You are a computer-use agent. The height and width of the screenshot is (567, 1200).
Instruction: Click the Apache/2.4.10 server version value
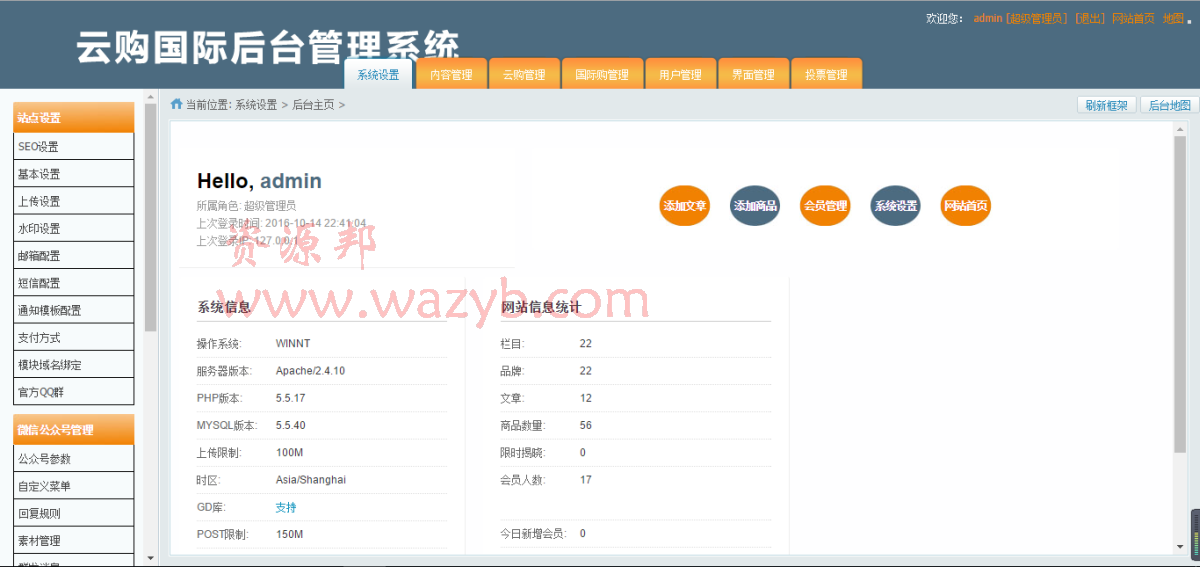[x=310, y=371]
